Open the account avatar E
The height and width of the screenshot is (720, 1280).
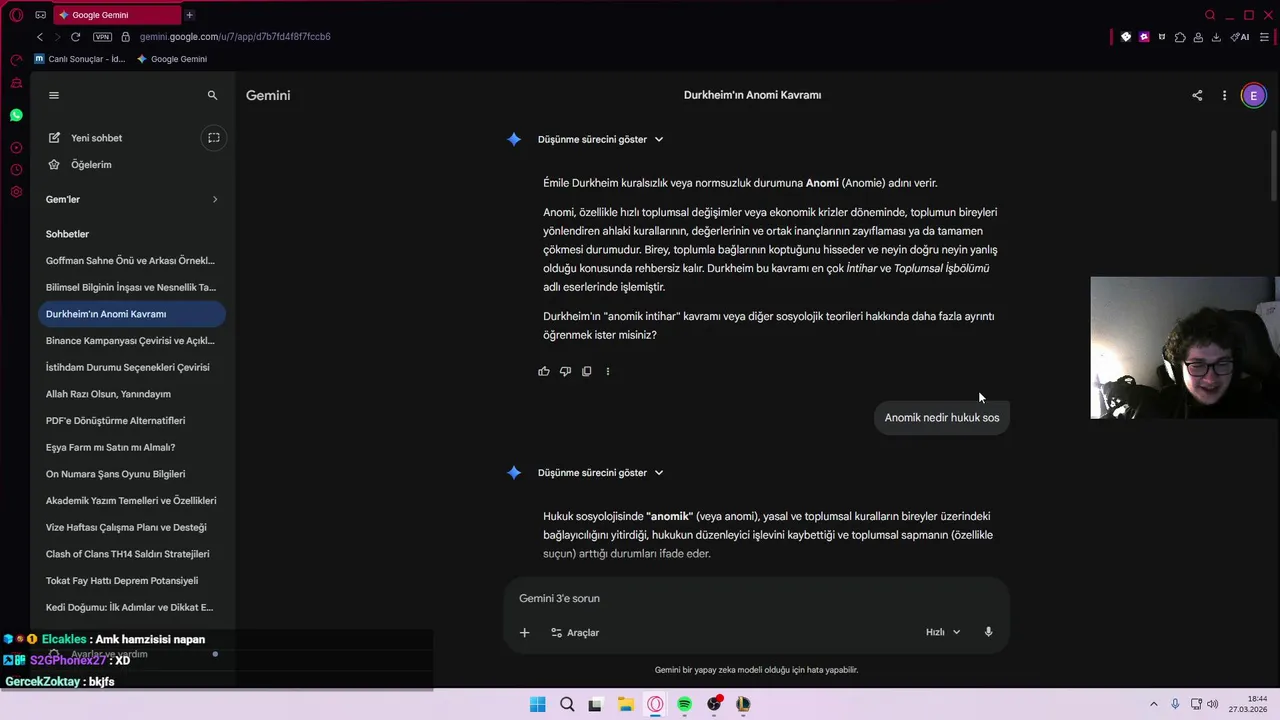pos(1253,95)
